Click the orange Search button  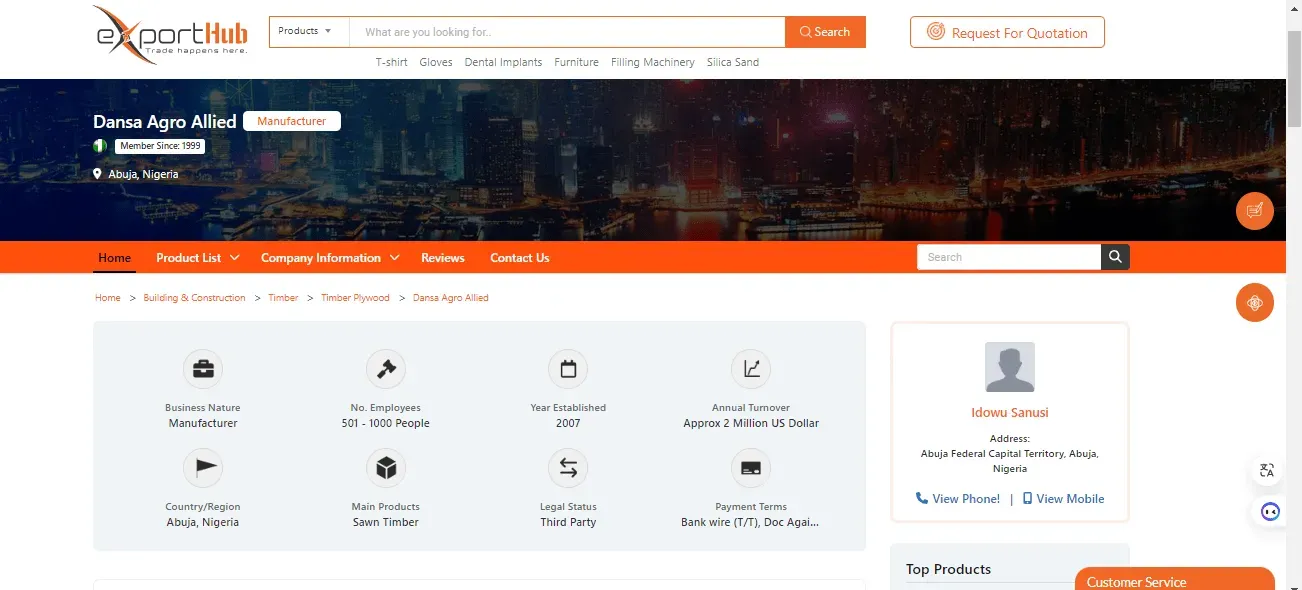(x=825, y=32)
